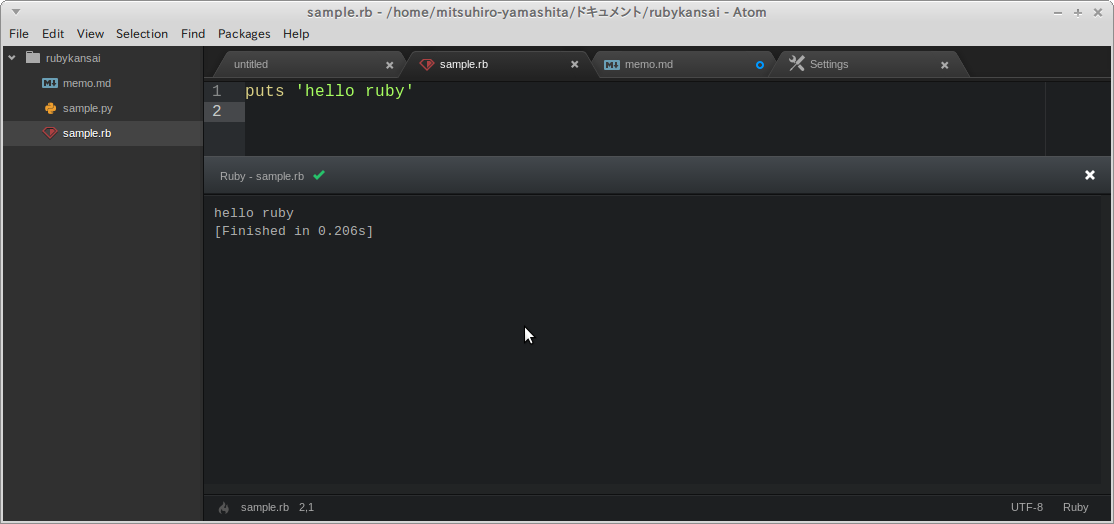
Task: Close the Ruby script output panel
Action: [x=1090, y=175]
